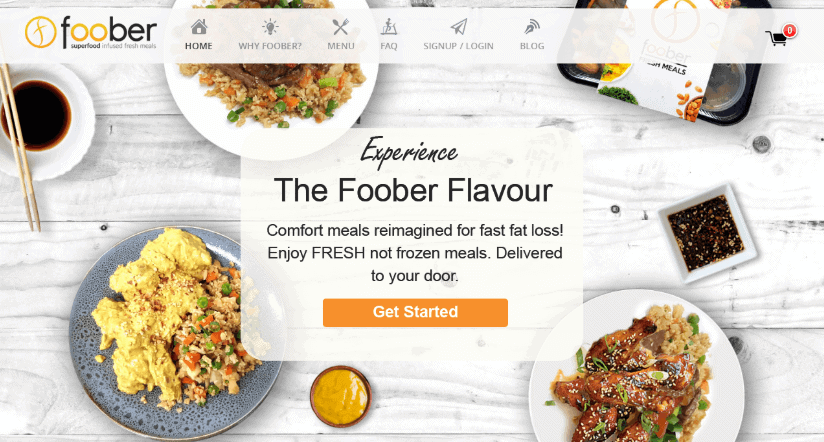Click the paper plane Signup icon

click(x=458, y=27)
